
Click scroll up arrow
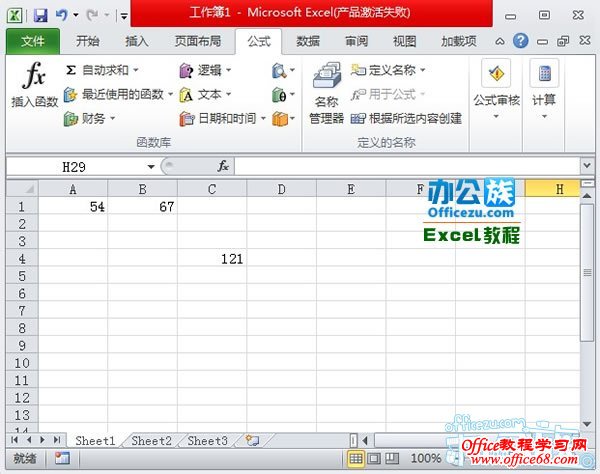coord(587,196)
